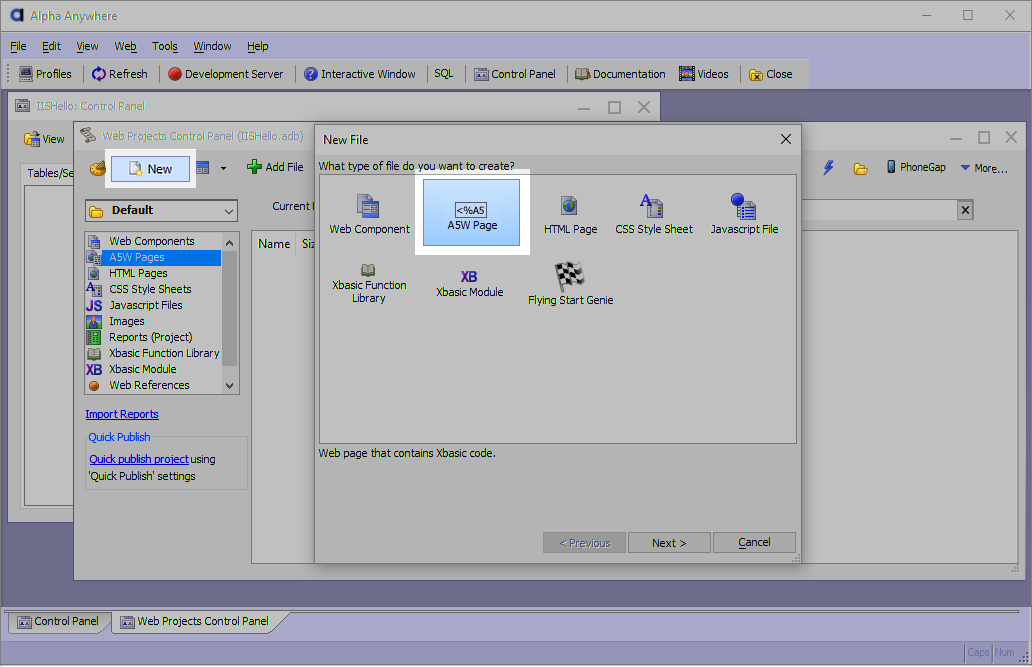The width and height of the screenshot is (1032, 667).
Task: Open the Tools menu
Action: tap(165, 46)
